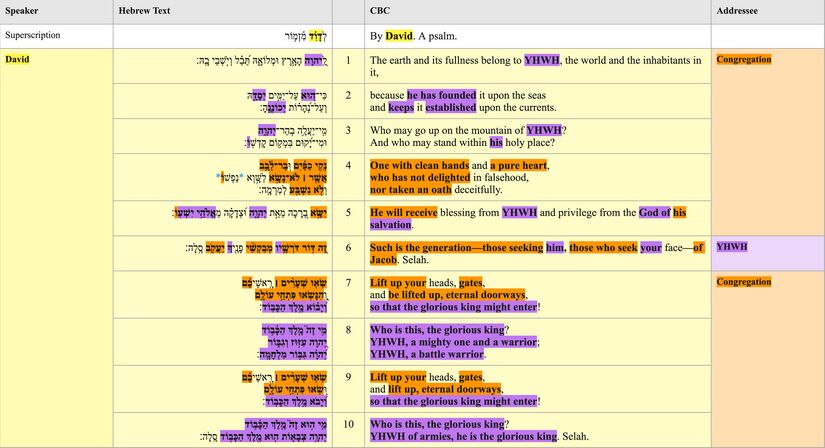
Task: Click verse number 10 cell
Action: coord(347,424)
